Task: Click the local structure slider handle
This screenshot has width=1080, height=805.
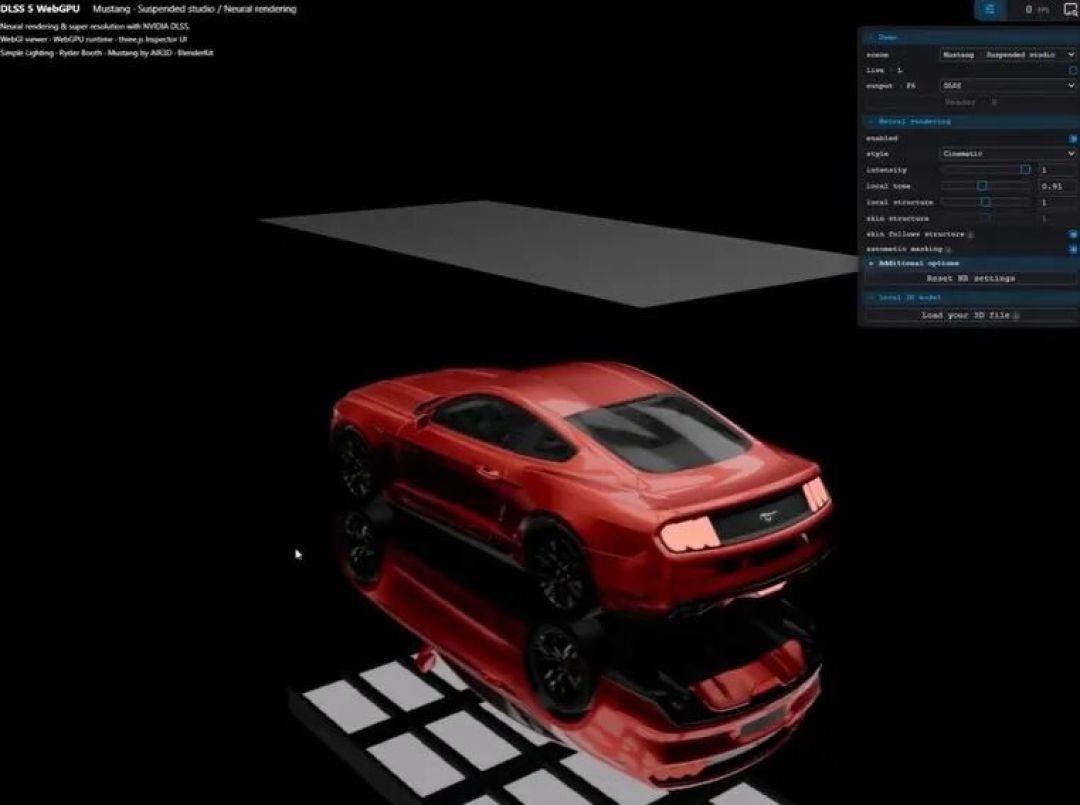Action: coord(986,202)
